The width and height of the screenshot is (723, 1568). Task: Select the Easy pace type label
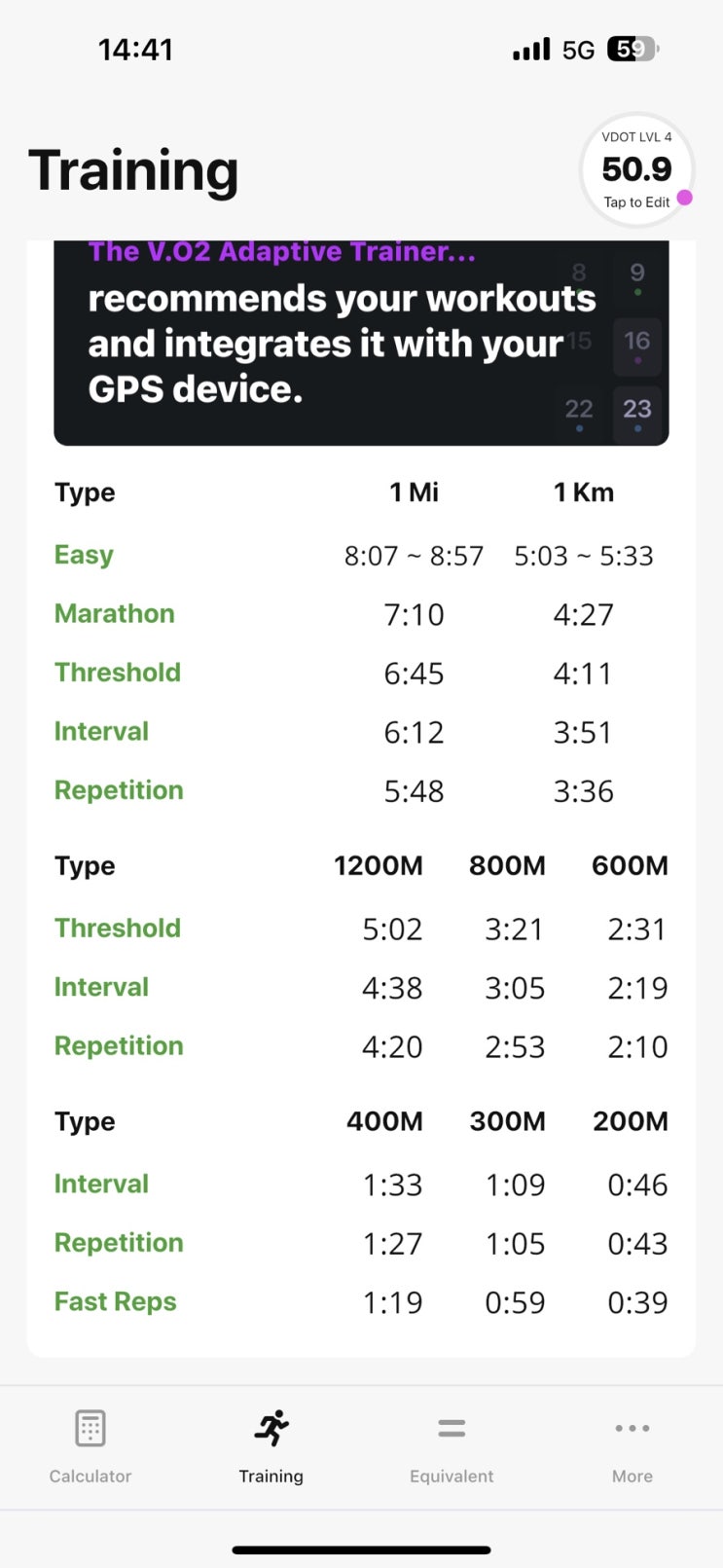(84, 555)
